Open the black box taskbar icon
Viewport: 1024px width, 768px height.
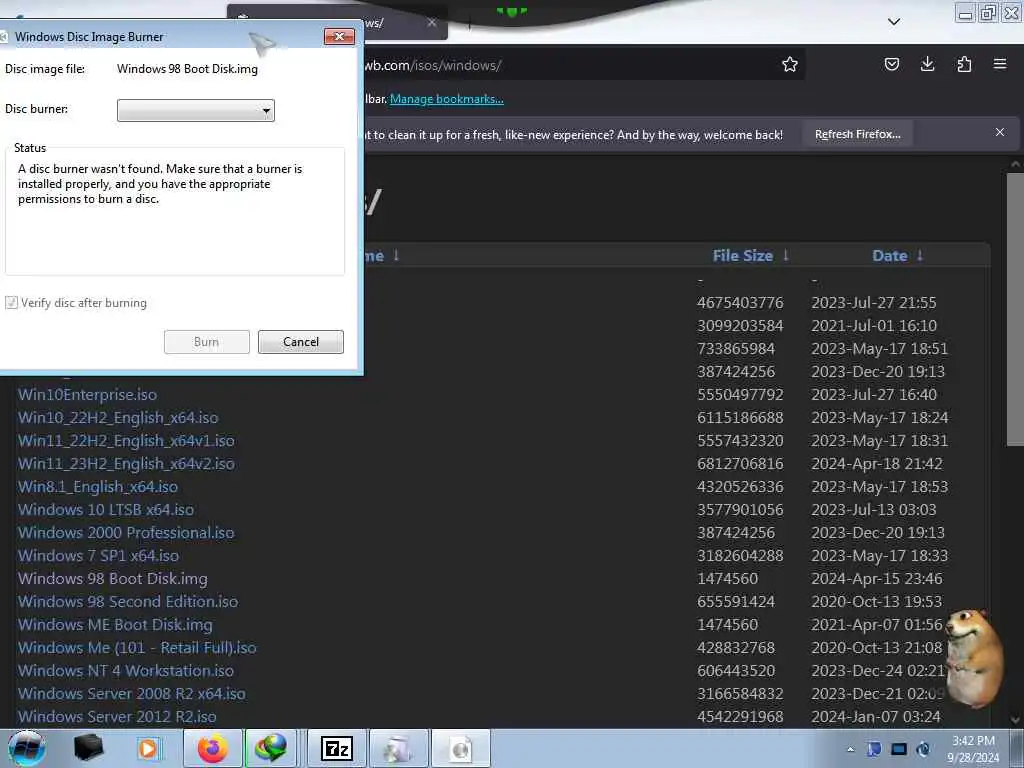[88, 748]
